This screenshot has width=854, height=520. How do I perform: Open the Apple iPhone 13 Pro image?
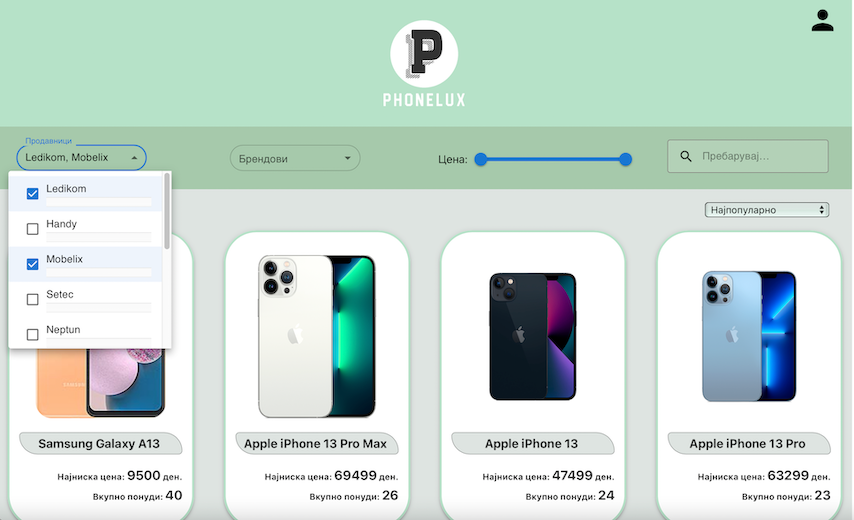[749, 336]
